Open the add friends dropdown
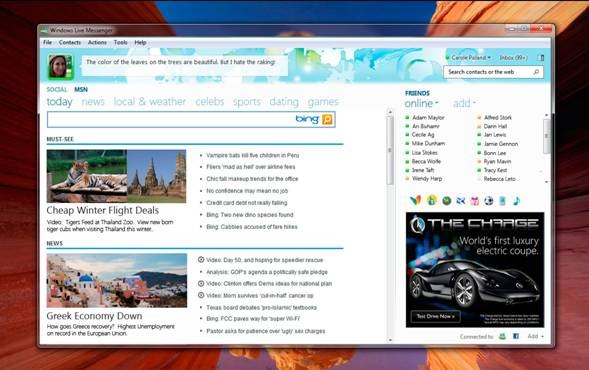589x370 pixels. click(464, 103)
